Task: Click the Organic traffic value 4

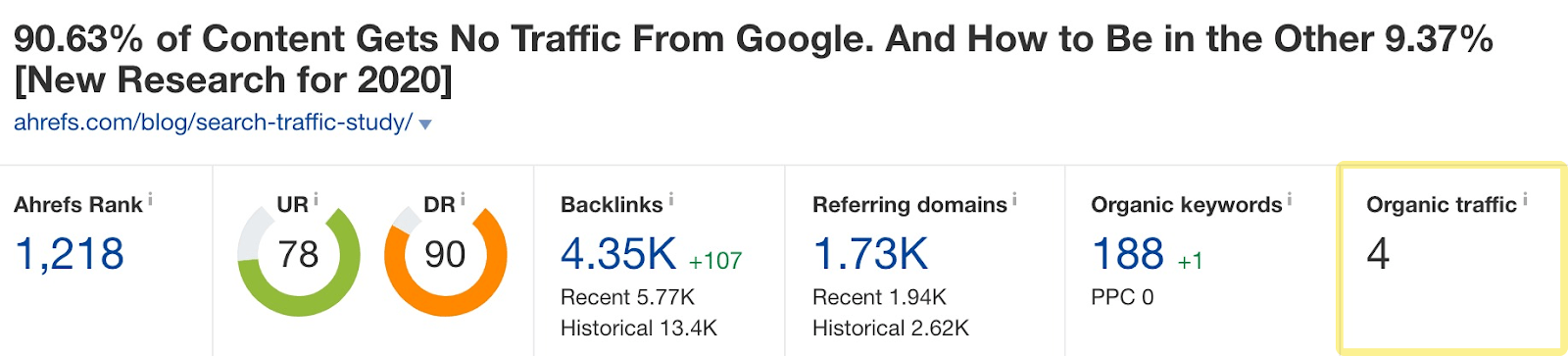Action: (x=1378, y=254)
